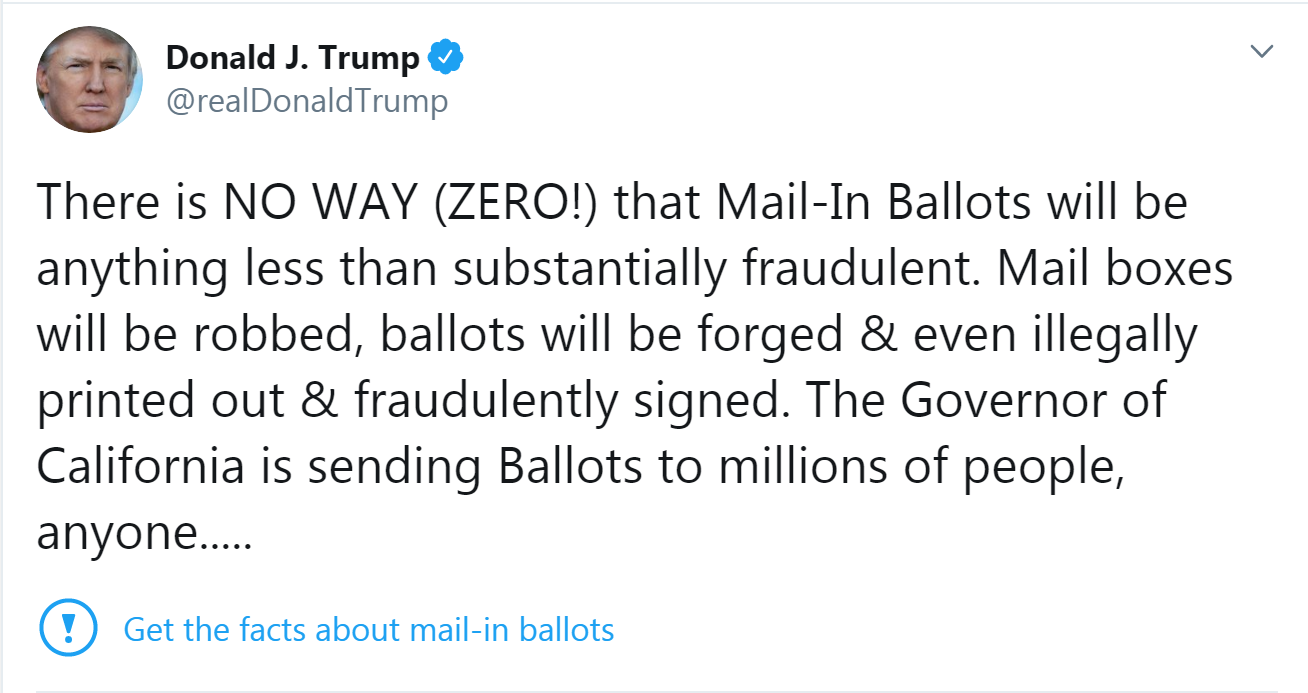Click the word "California" in the tweet

tap(140, 467)
